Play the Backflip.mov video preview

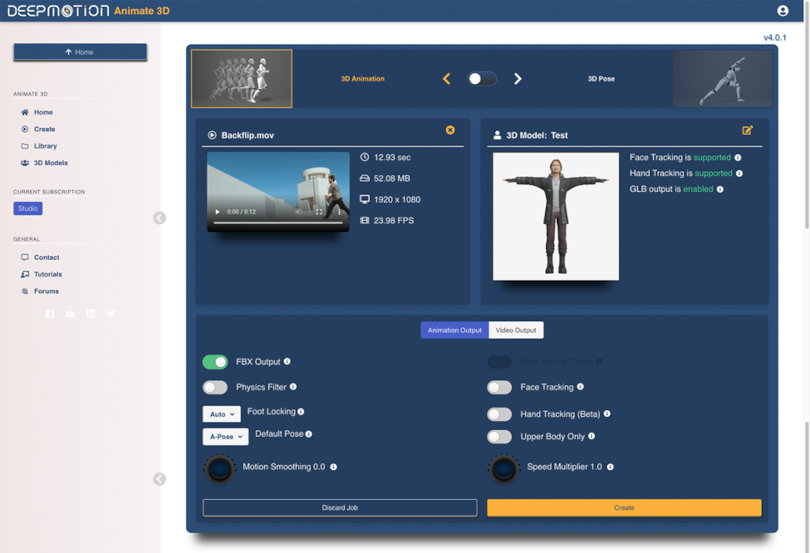[217, 212]
